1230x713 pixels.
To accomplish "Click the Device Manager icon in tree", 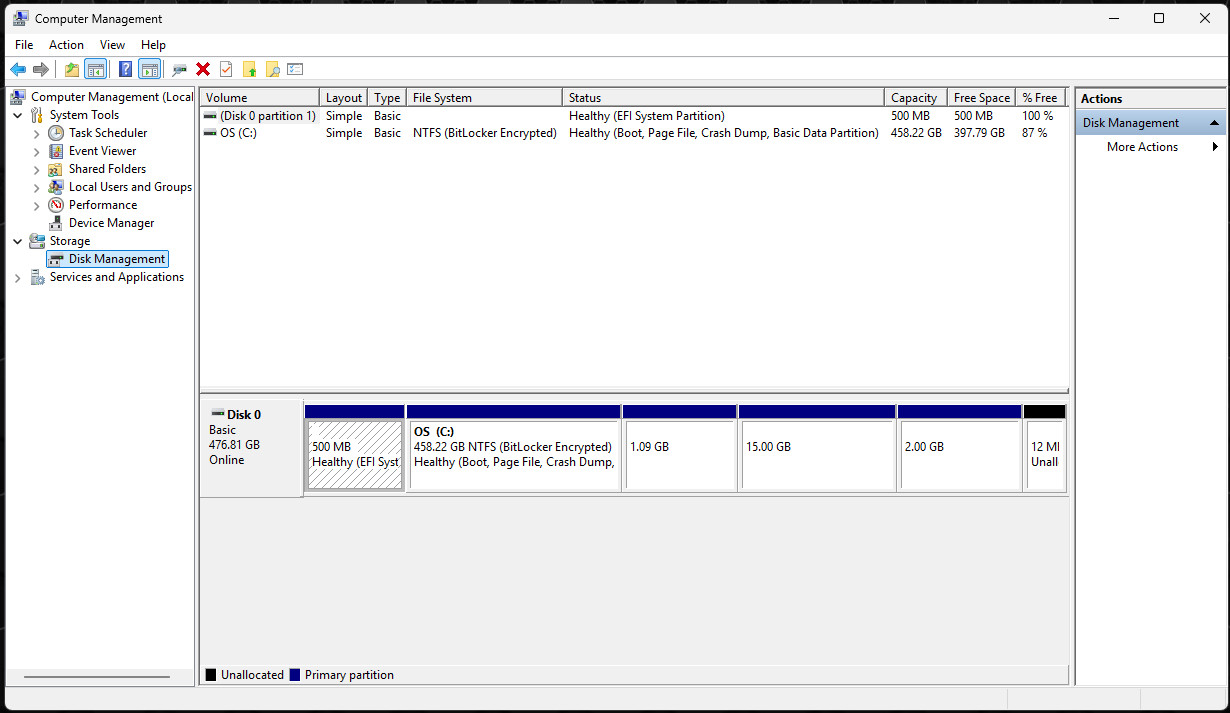I will 56,223.
